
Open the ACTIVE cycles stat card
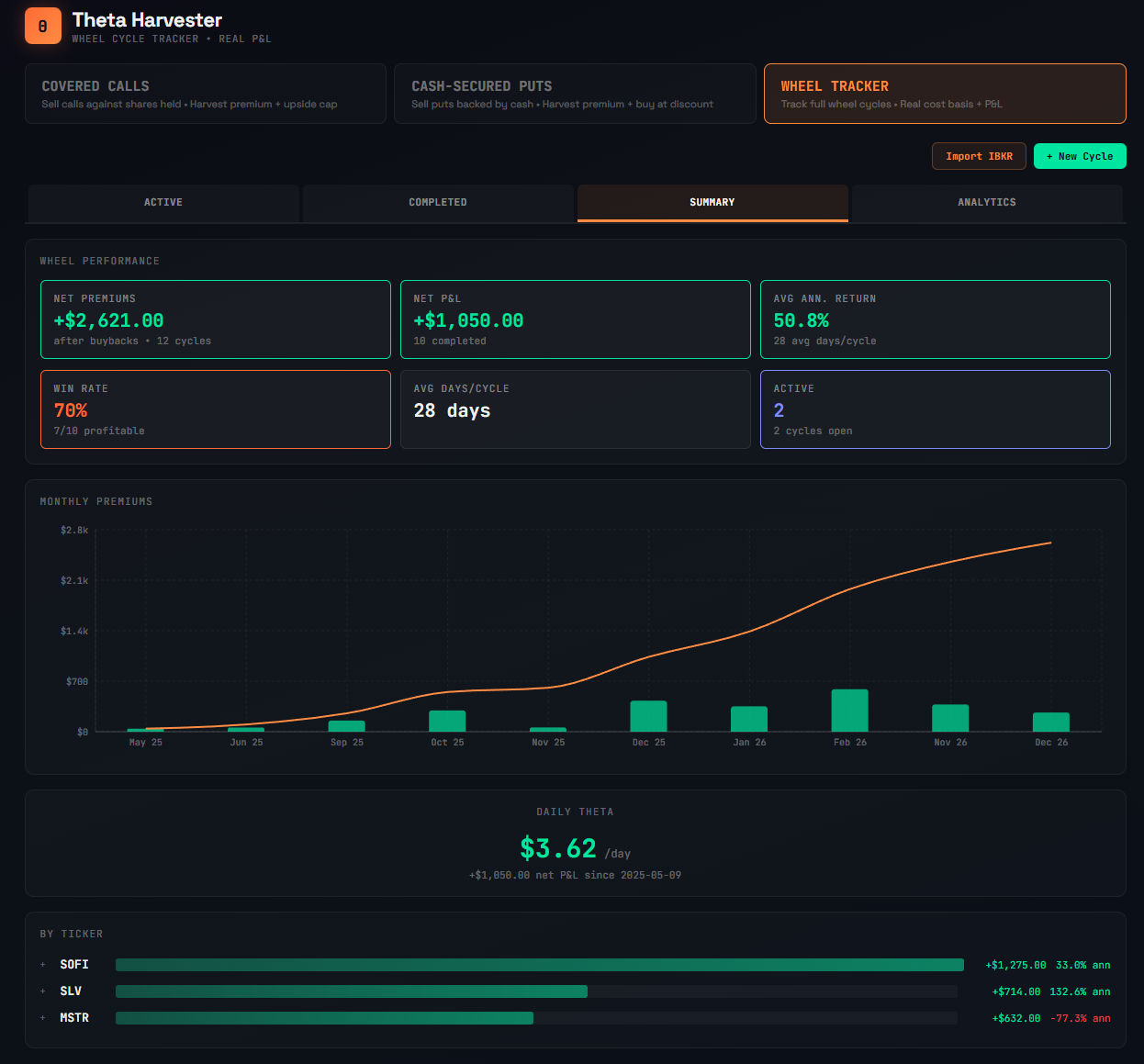(936, 409)
